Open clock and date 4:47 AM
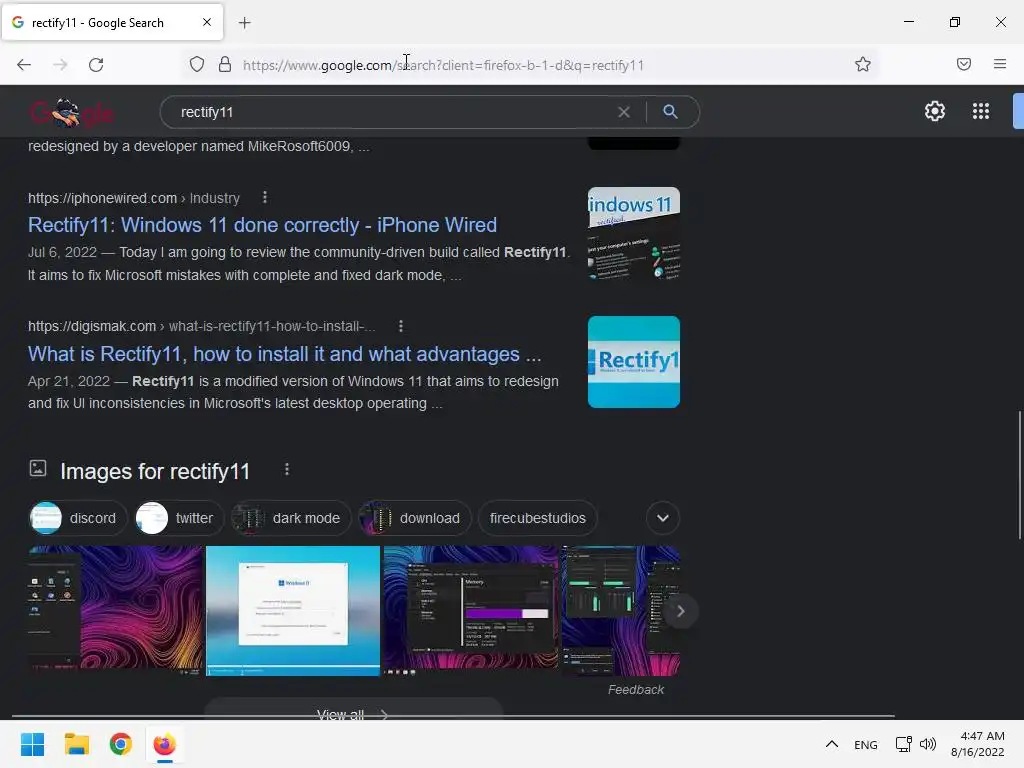Image resolution: width=1024 pixels, height=768 pixels. click(x=977, y=744)
